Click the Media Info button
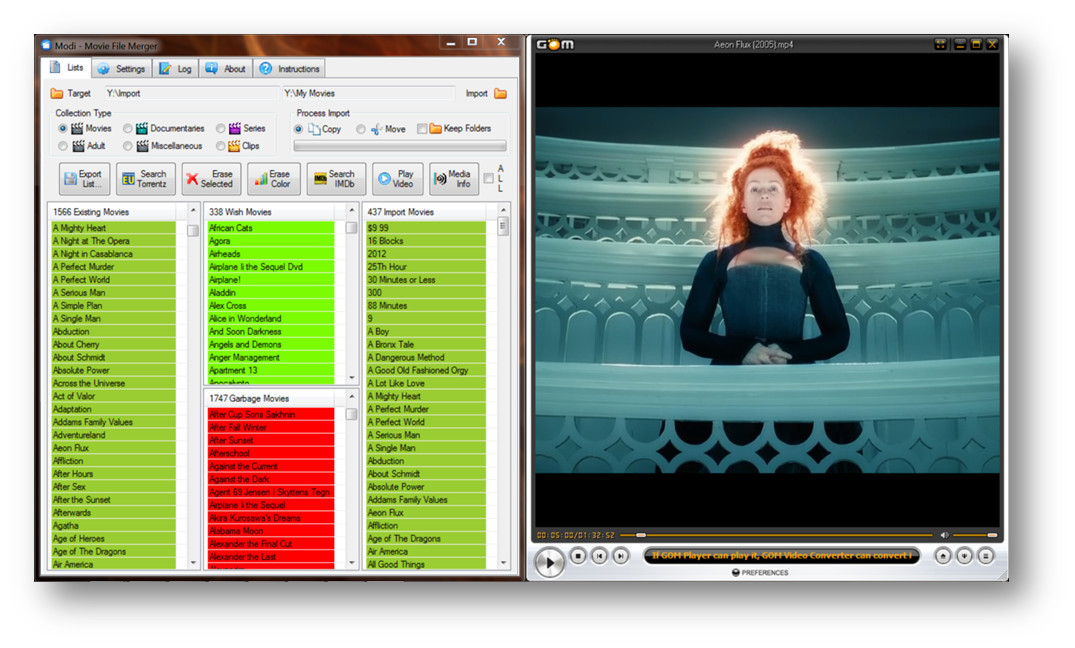1075x648 pixels. coord(454,179)
